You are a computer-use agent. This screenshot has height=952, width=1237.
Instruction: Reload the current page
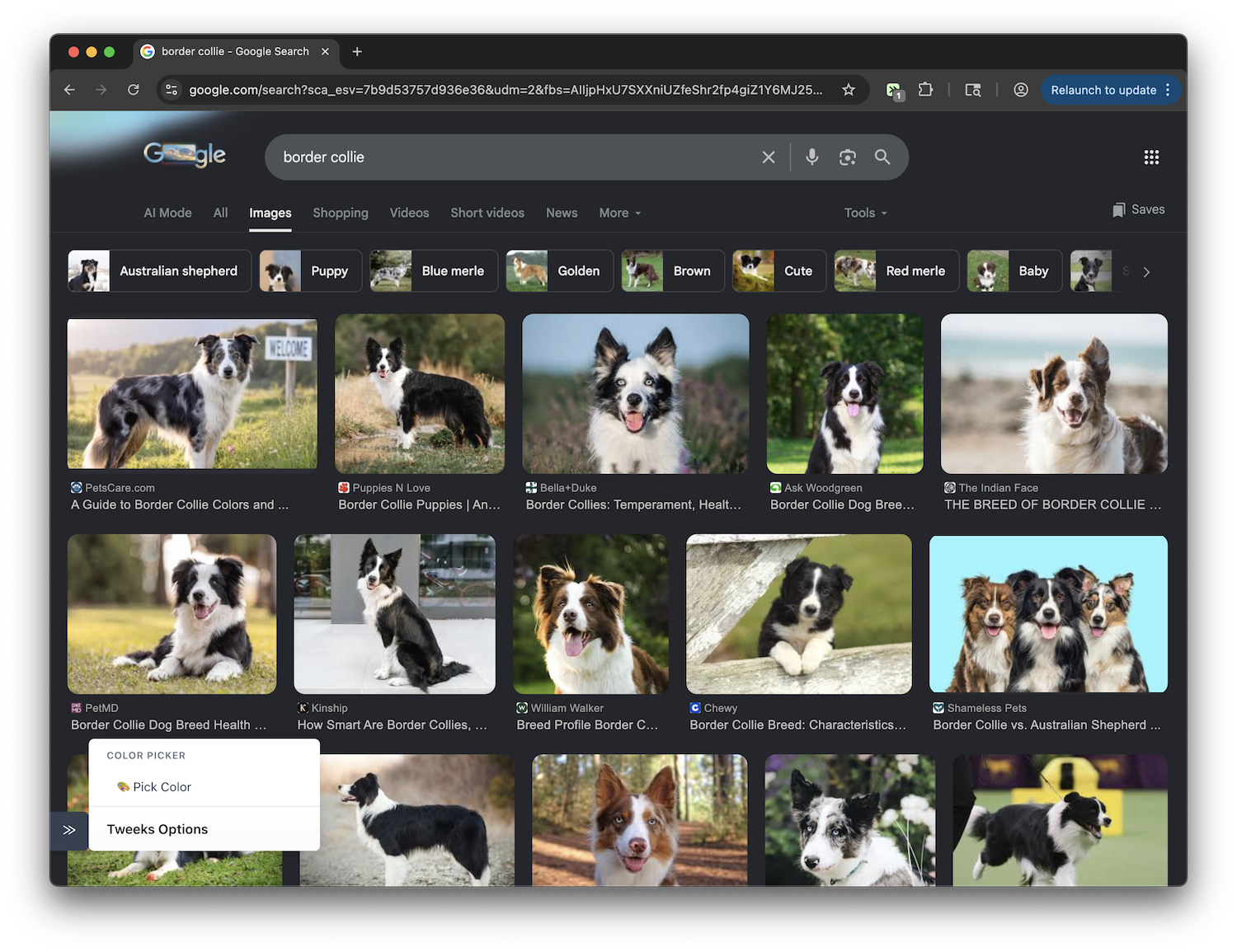[x=133, y=90]
